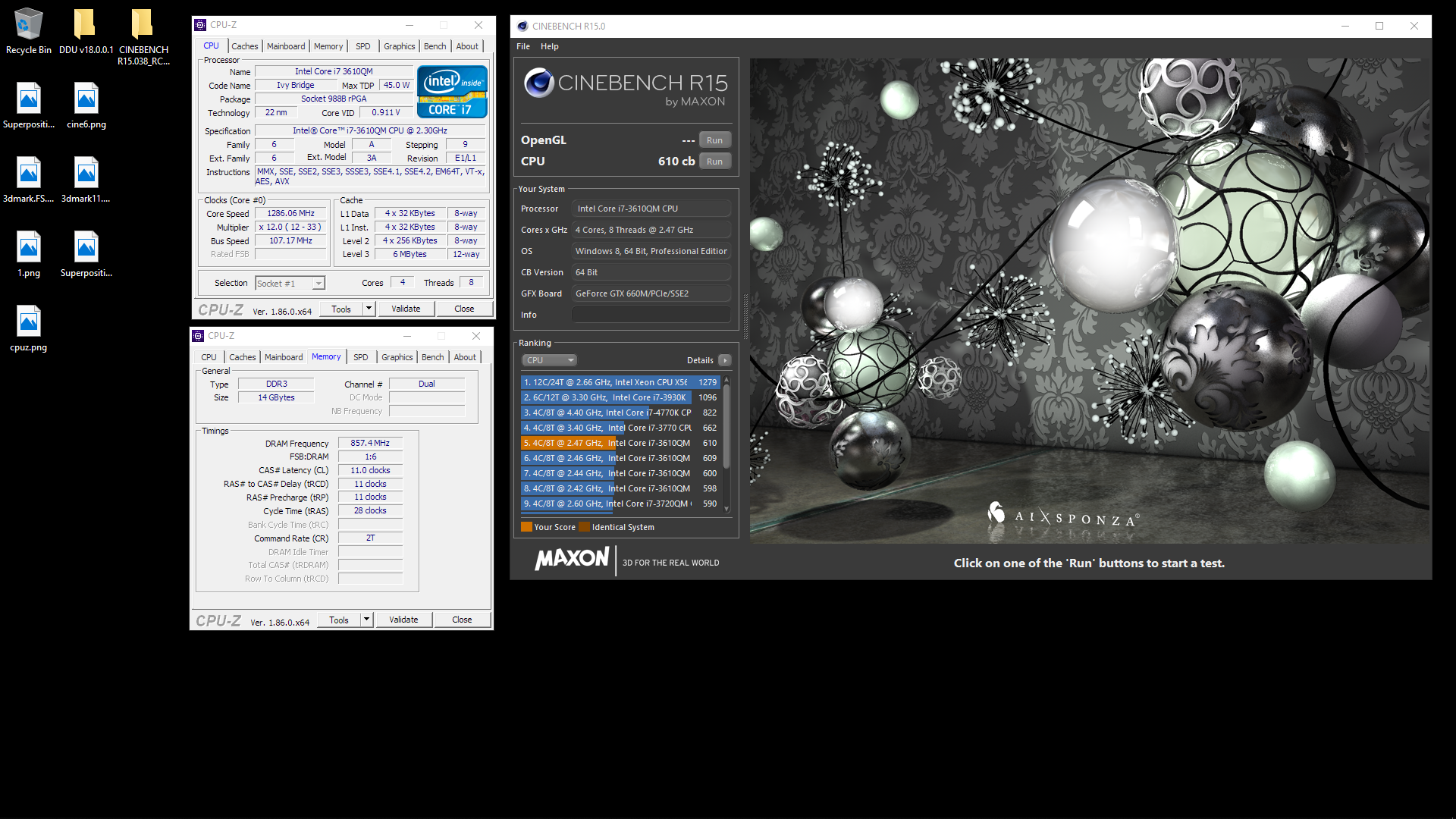Click the rendered scene preview image
The height and width of the screenshot is (819, 1456).
point(1090,300)
